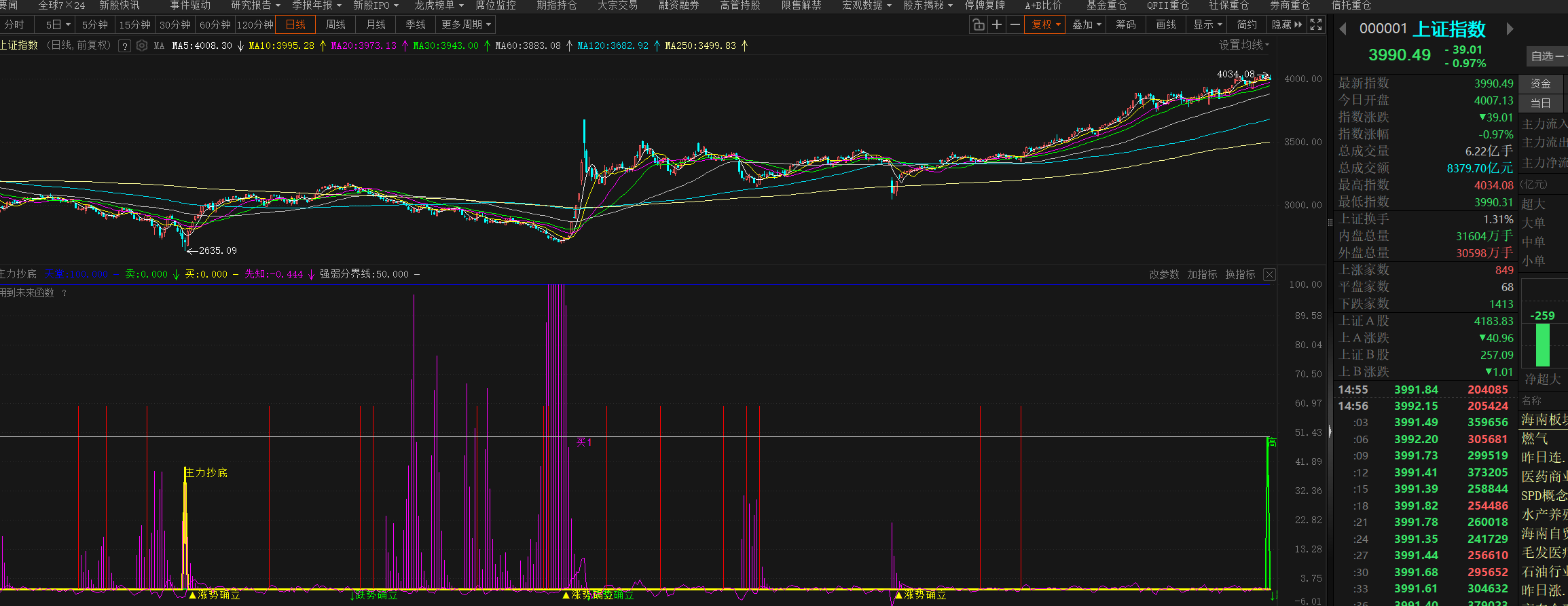Open 高管持股 in top menu

click(740, 5)
